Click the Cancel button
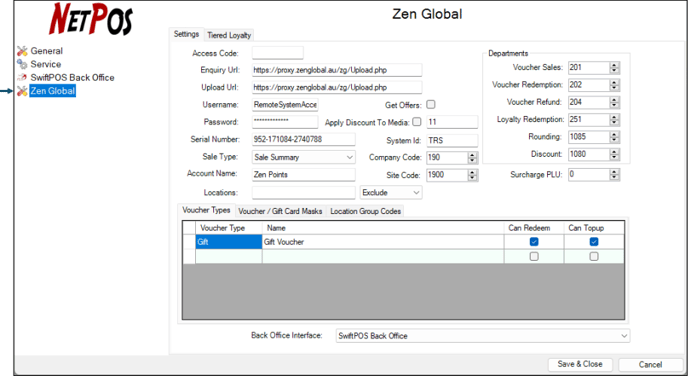688x376 pixels. [x=650, y=364]
